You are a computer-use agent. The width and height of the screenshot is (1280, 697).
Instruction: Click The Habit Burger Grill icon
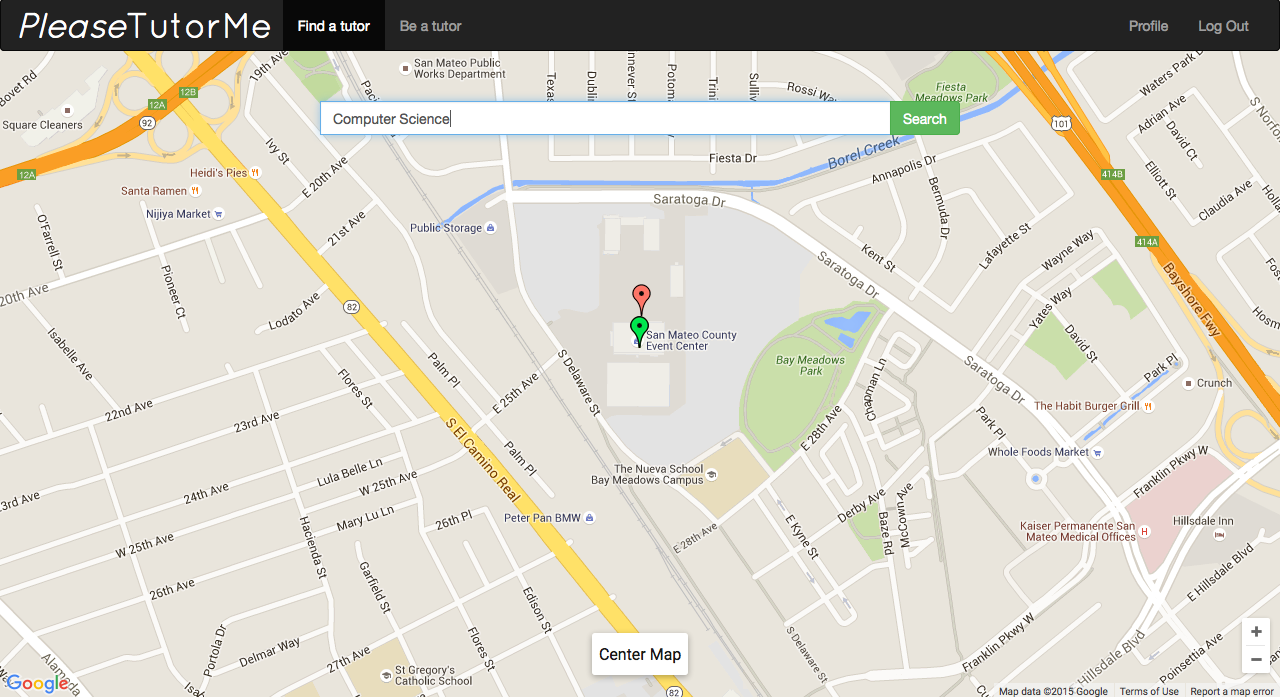(x=1149, y=406)
